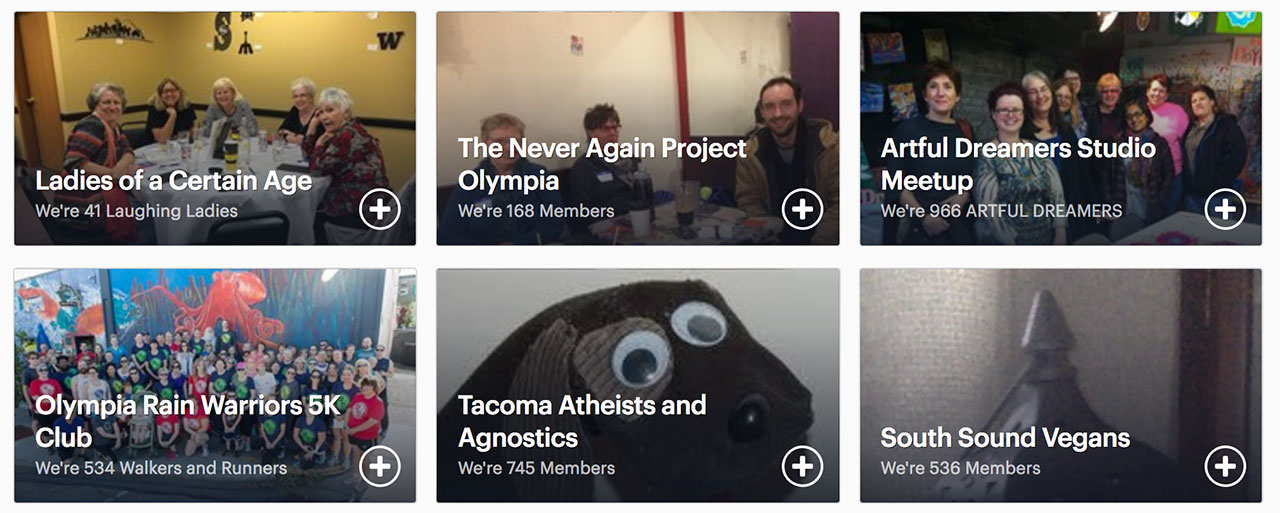Click "We're 41 Laughing Ladies" text
The height and width of the screenshot is (513, 1280).
pos(136,211)
